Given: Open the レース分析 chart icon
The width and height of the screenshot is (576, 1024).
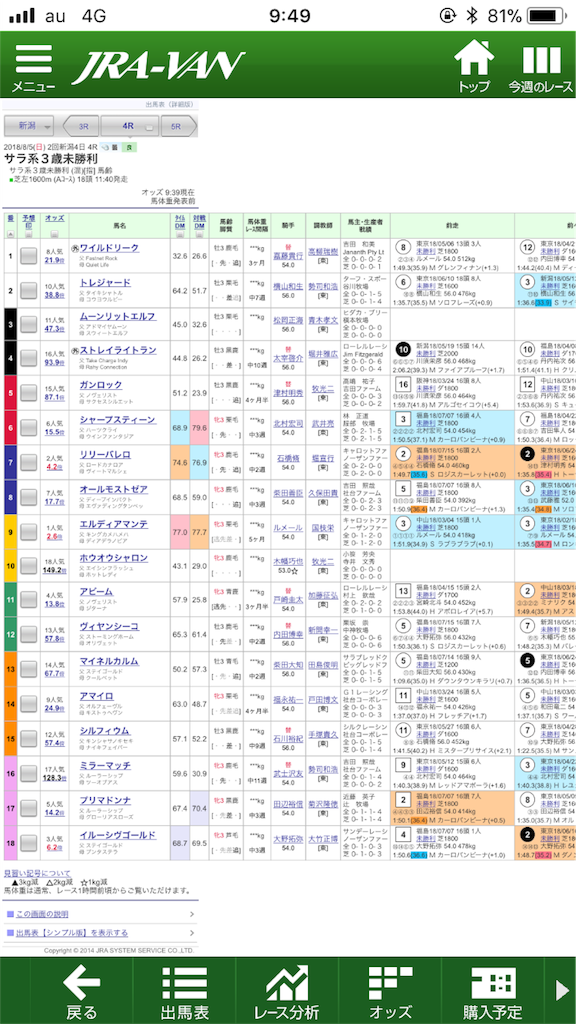Looking at the screenshot, I should pos(287,992).
